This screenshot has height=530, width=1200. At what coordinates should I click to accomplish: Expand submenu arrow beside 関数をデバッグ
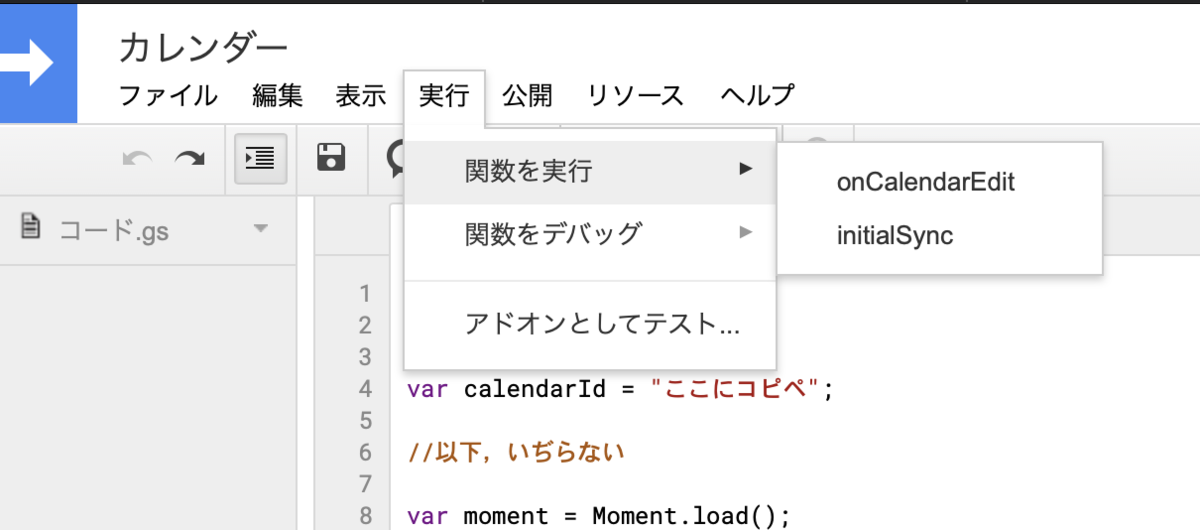pos(745,233)
